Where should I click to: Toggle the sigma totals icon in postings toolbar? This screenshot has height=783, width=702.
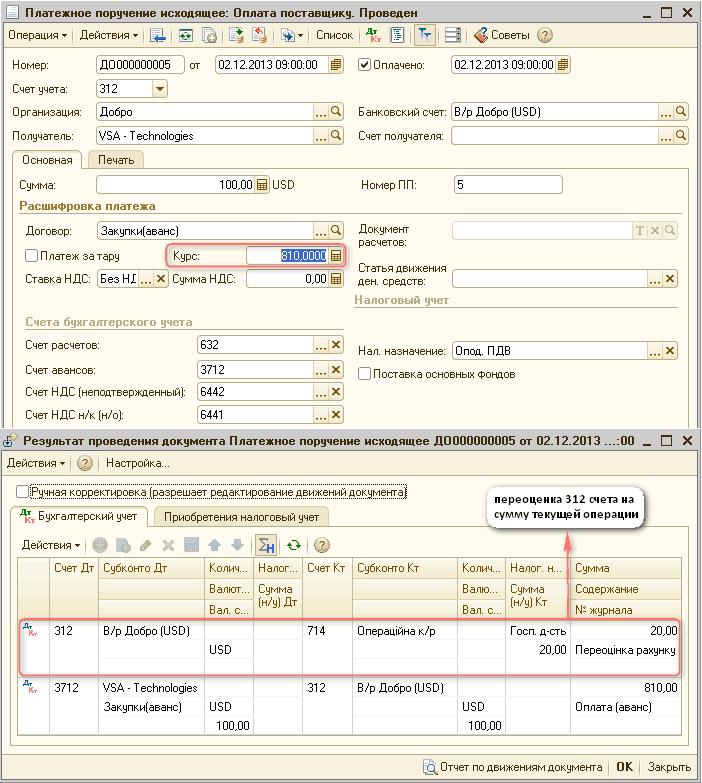[x=266, y=545]
